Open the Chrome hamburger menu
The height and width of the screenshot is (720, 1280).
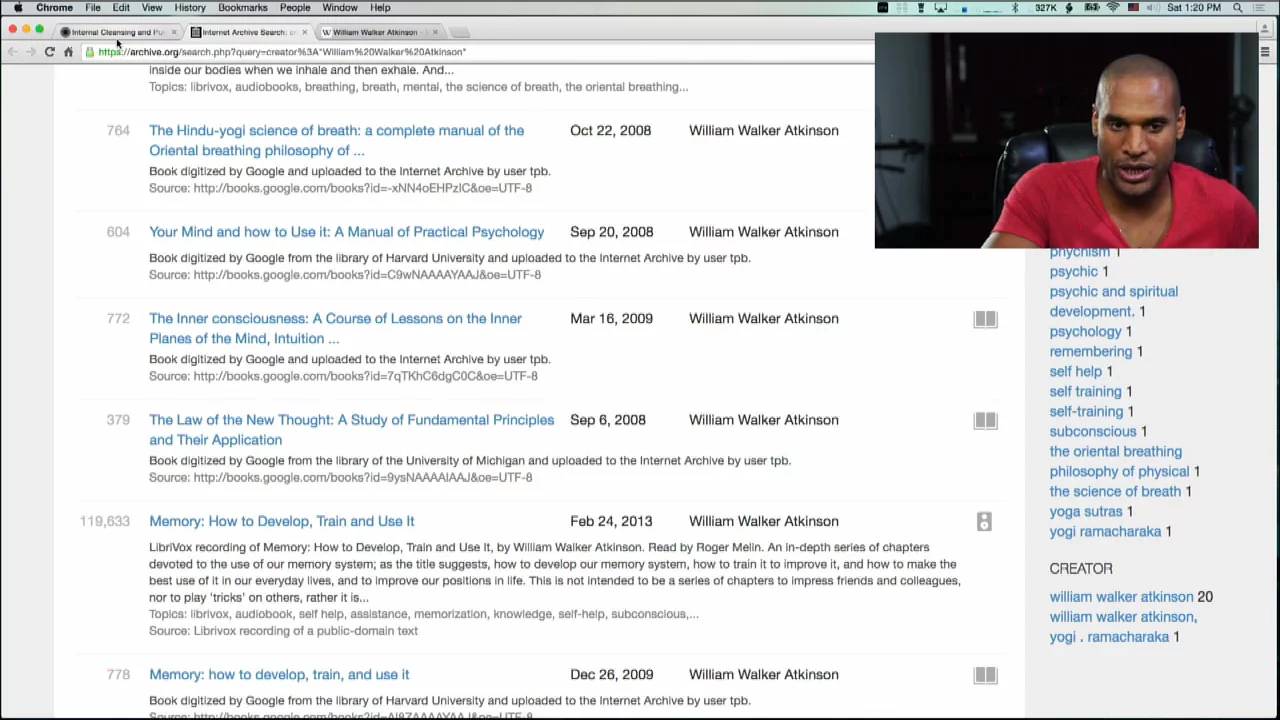1265,52
